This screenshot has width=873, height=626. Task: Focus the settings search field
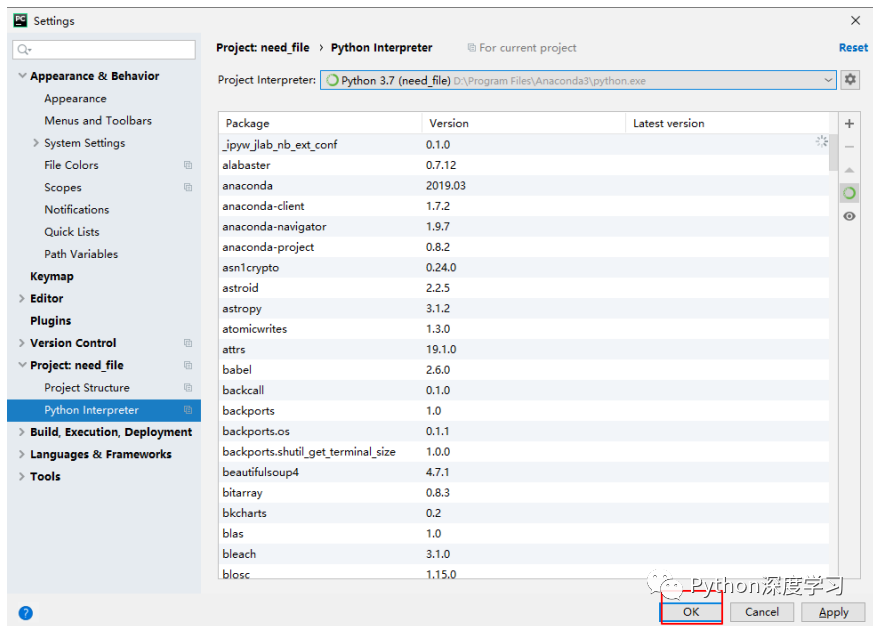point(104,50)
